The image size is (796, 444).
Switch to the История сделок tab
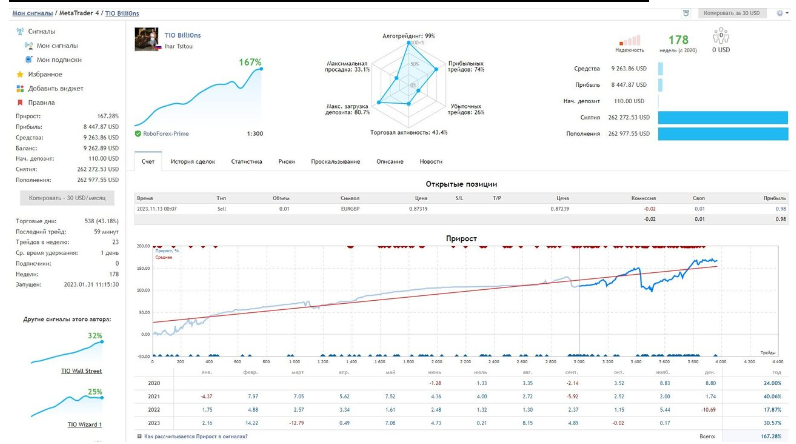(x=192, y=161)
